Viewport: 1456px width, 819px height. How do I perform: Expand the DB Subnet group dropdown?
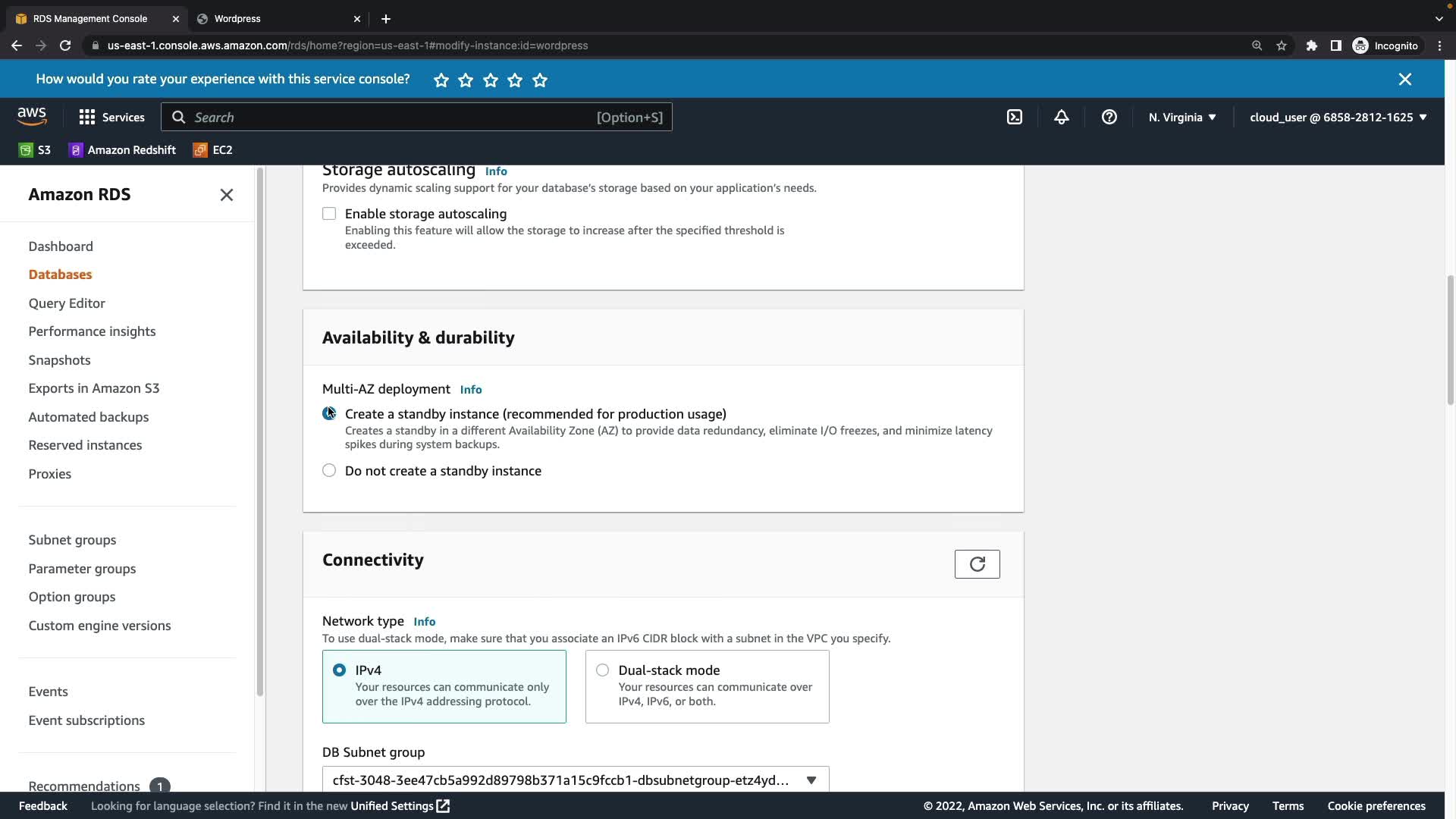tap(576, 780)
